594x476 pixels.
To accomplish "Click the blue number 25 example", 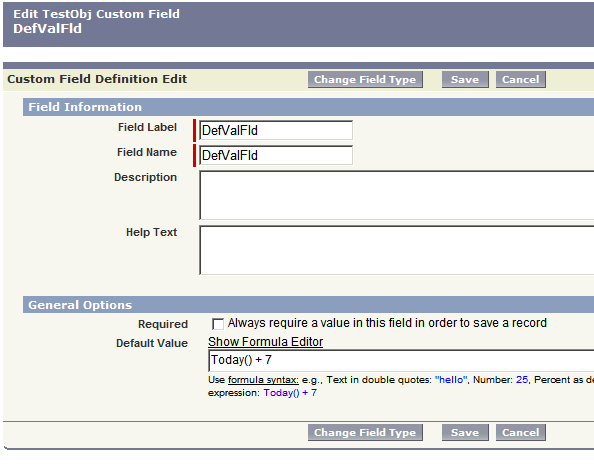I will point(522,380).
